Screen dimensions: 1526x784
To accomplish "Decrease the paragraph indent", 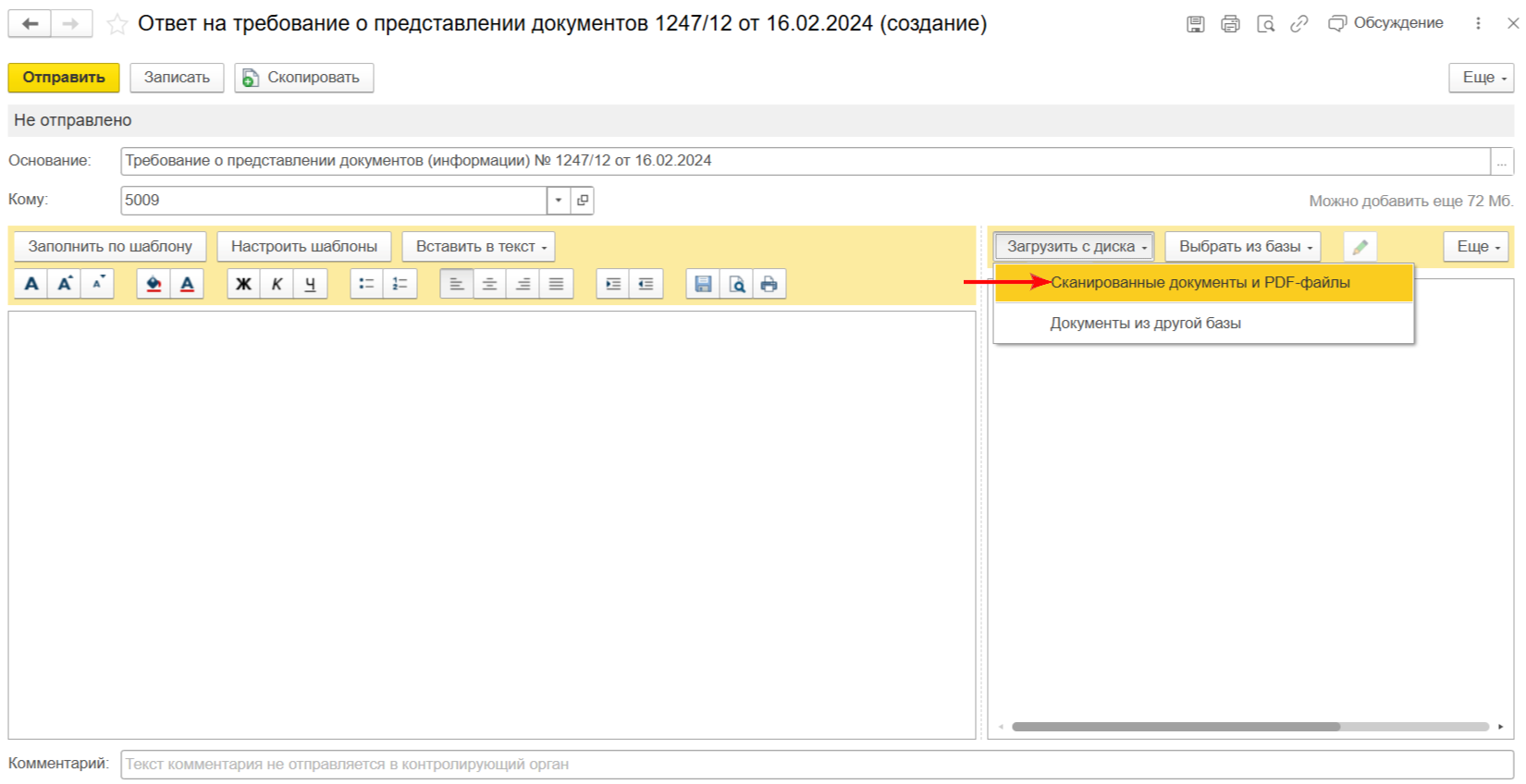I will coord(646,284).
